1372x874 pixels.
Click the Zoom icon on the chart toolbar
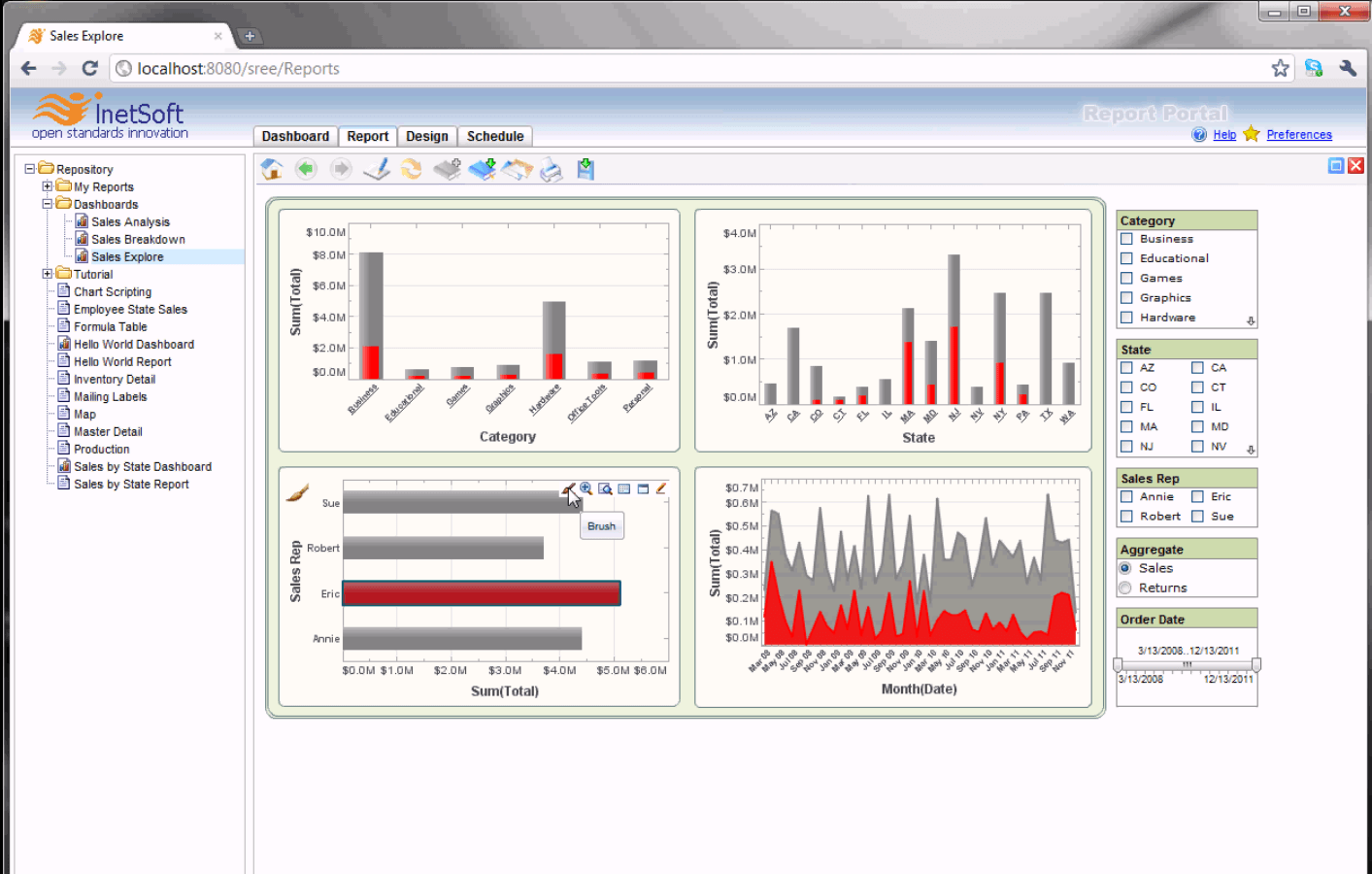[586, 488]
